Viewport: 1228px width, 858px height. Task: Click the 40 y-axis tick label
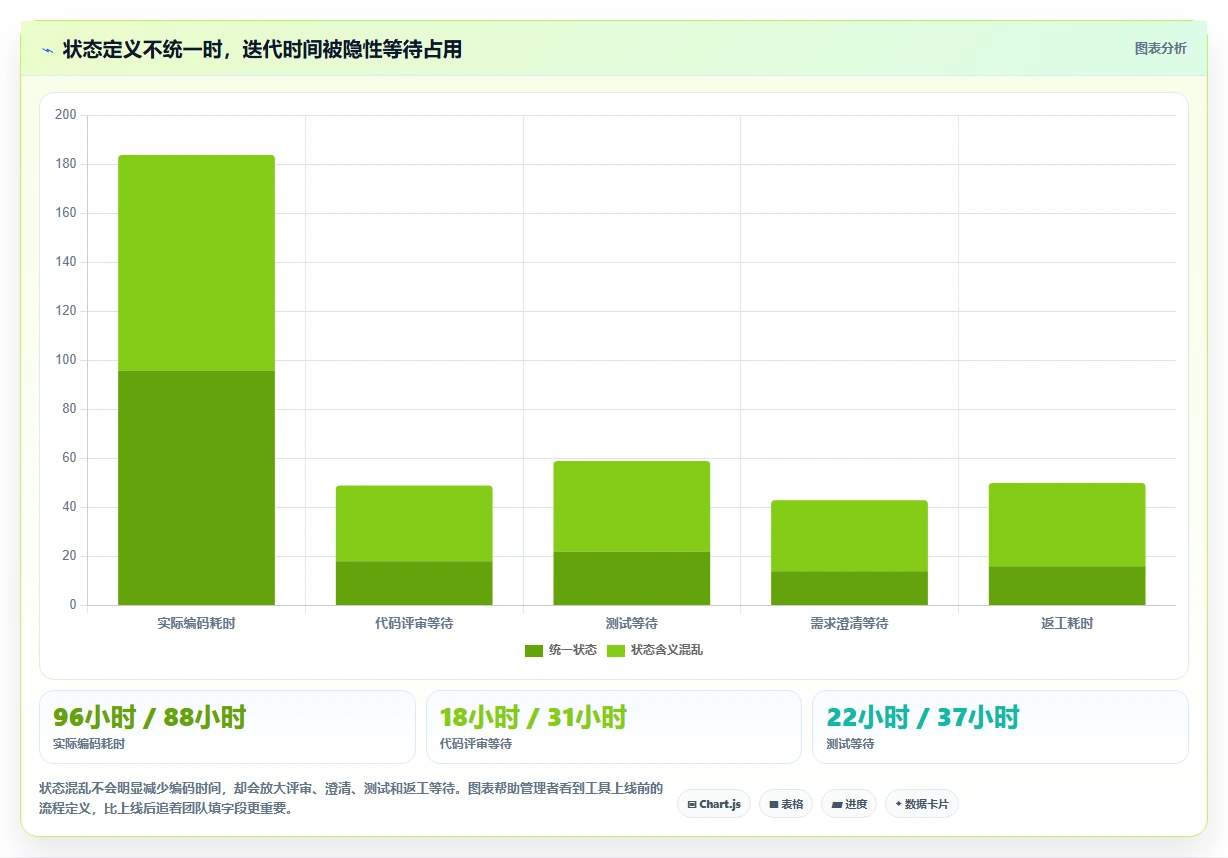69,507
